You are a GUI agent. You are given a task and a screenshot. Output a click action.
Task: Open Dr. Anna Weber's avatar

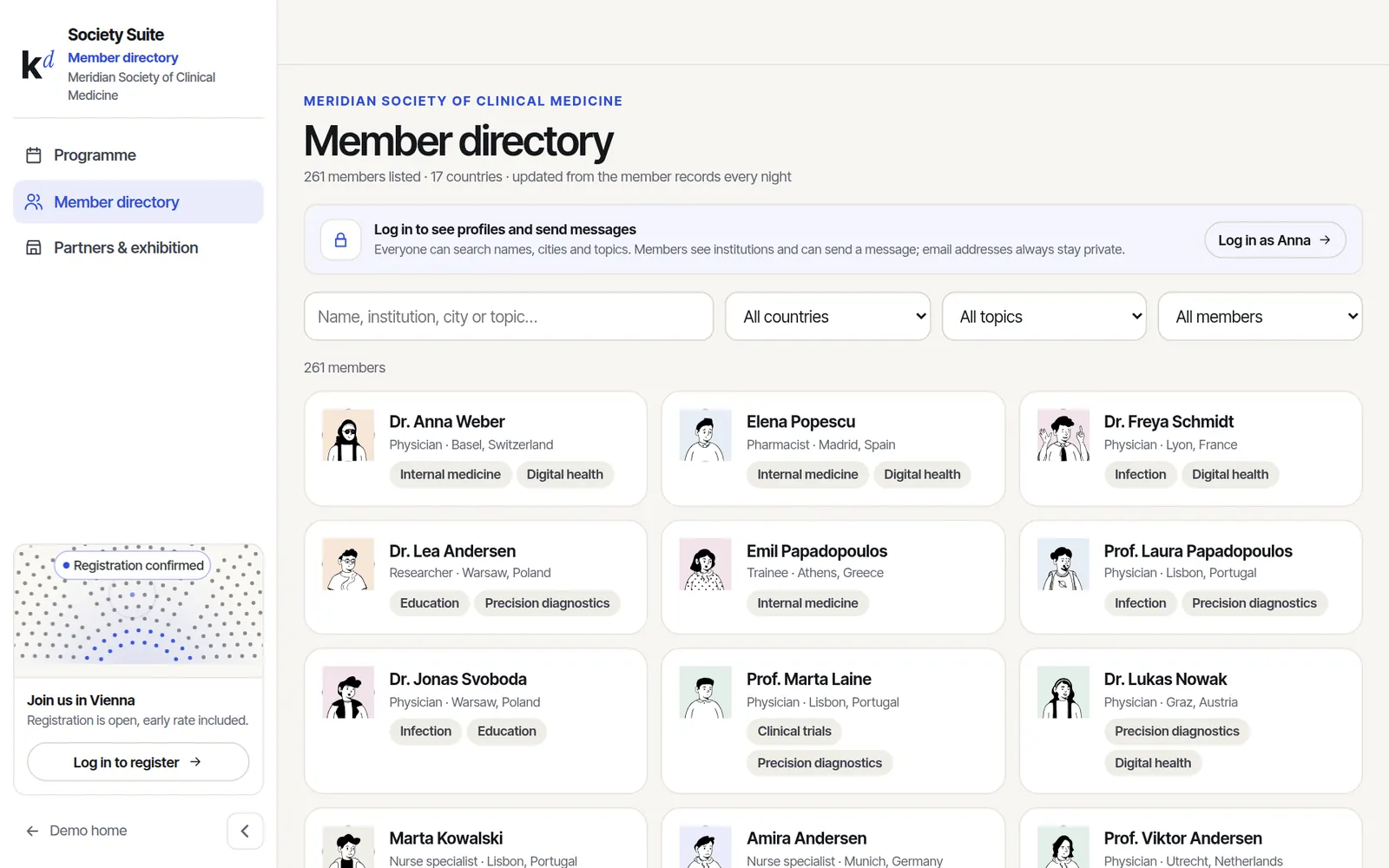348,435
